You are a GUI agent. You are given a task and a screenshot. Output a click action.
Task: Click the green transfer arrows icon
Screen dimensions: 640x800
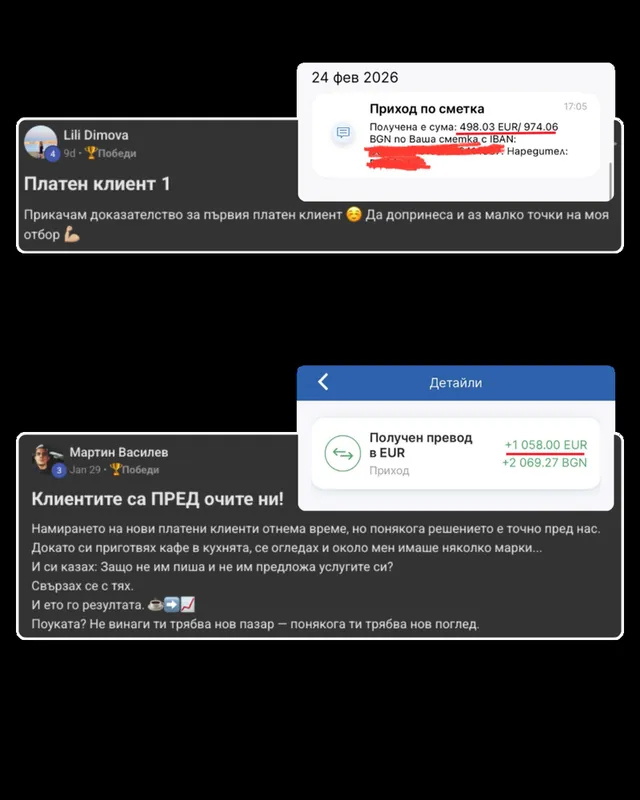coord(342,453)
